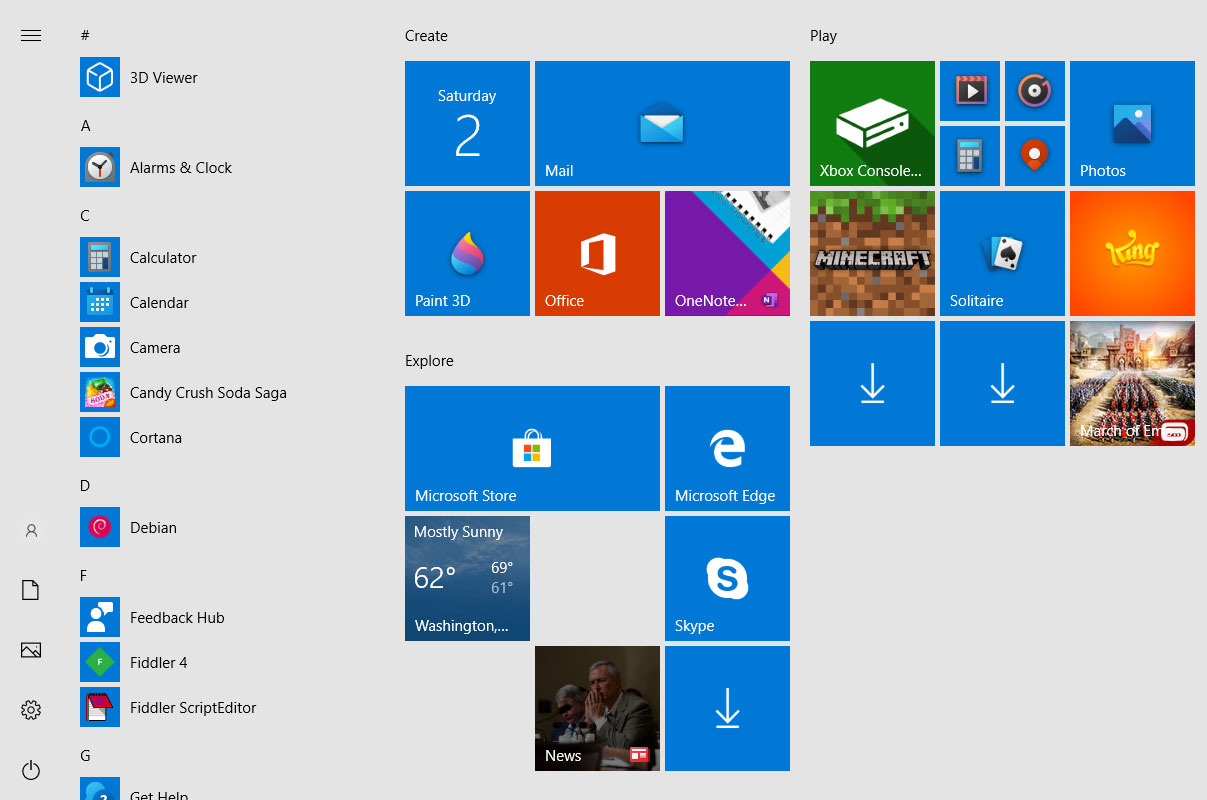Open the Mail tile
Screen dimensions: 1207x800
(x=662, y=123)
